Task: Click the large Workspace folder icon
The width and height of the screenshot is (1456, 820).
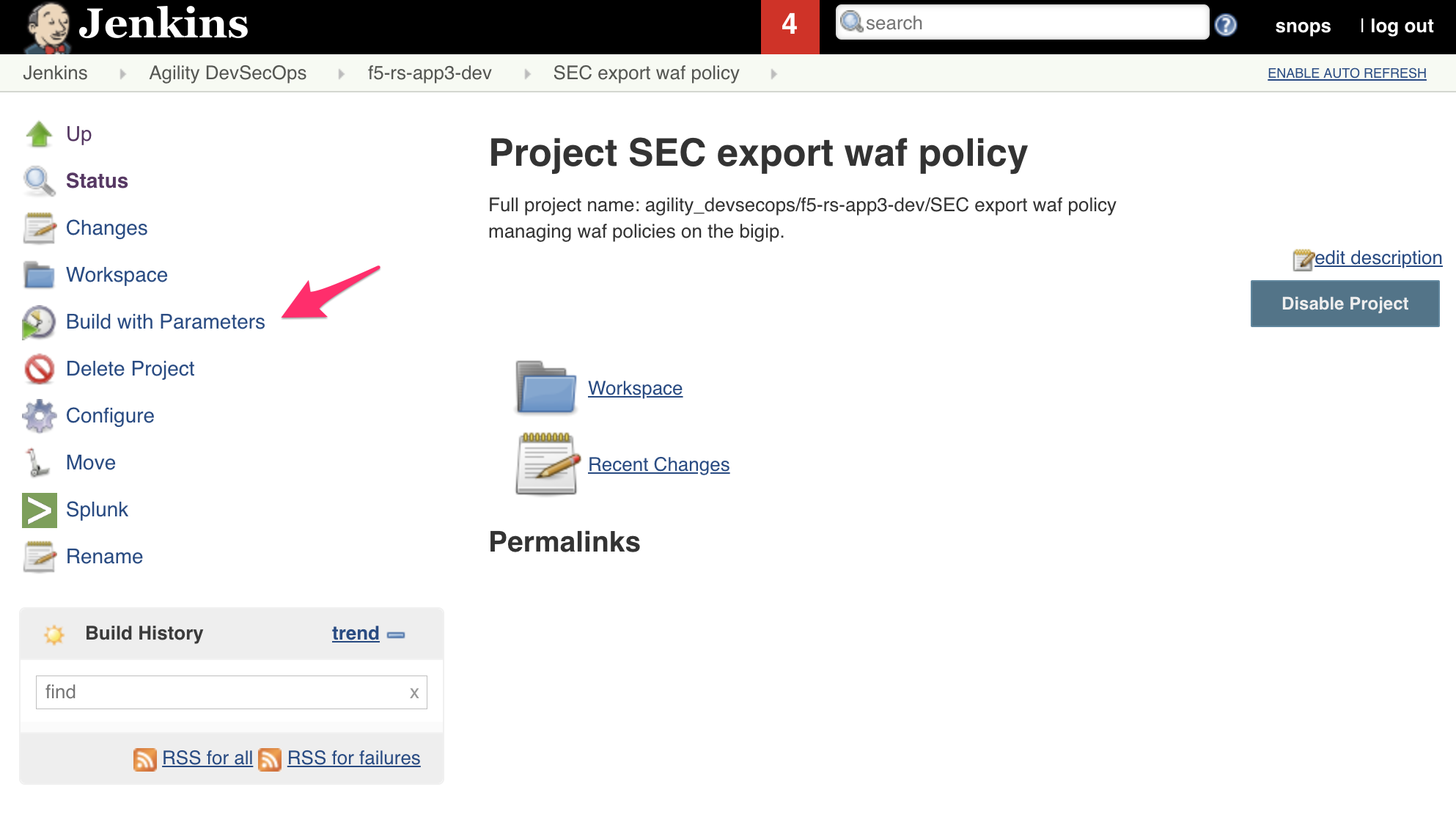Action: tap(546, 387)
